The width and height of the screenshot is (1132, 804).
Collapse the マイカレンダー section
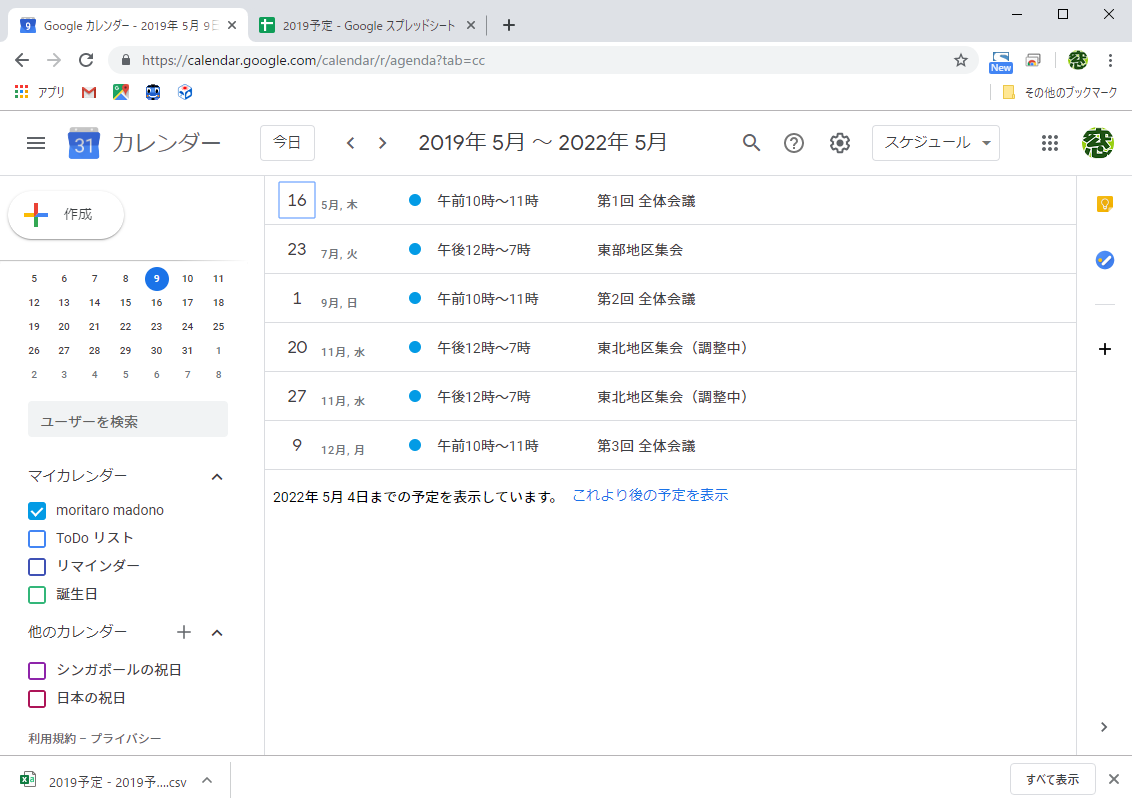pyautogui.click(x=217, y=476)
